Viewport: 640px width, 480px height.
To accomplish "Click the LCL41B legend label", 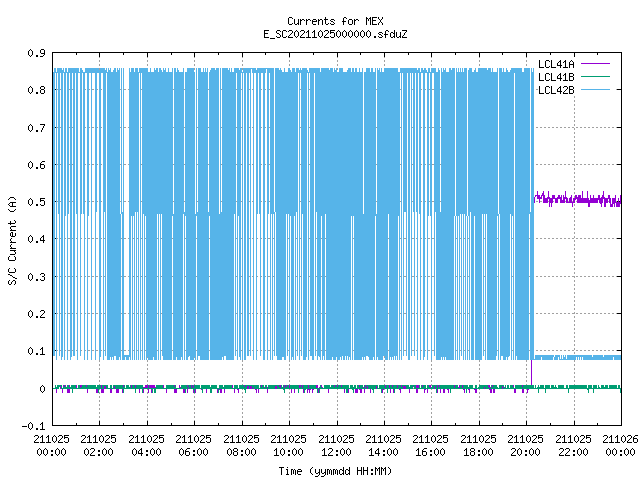I will pos(556,77).
